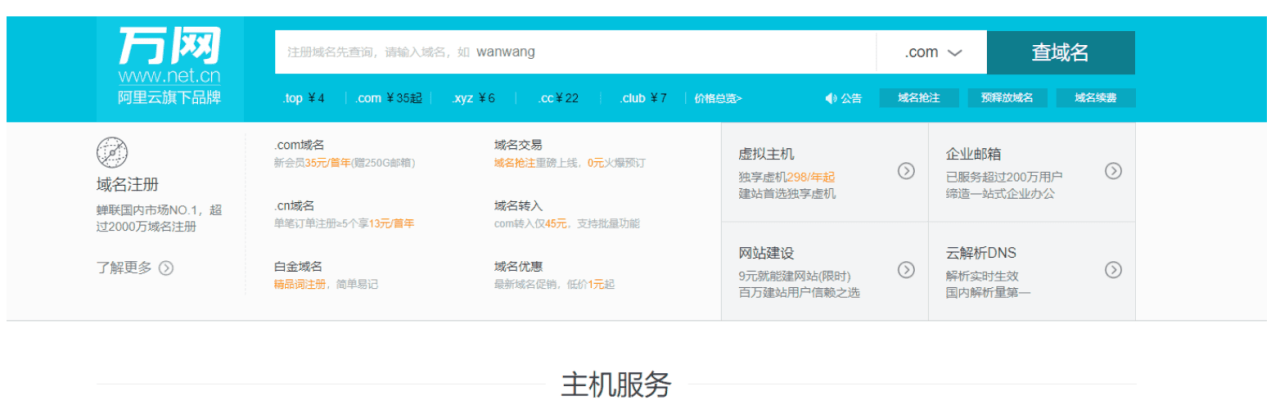Click the 独享虚机298/年起 text
This screenshot has height=414, width=1280.
coord(787,177)
